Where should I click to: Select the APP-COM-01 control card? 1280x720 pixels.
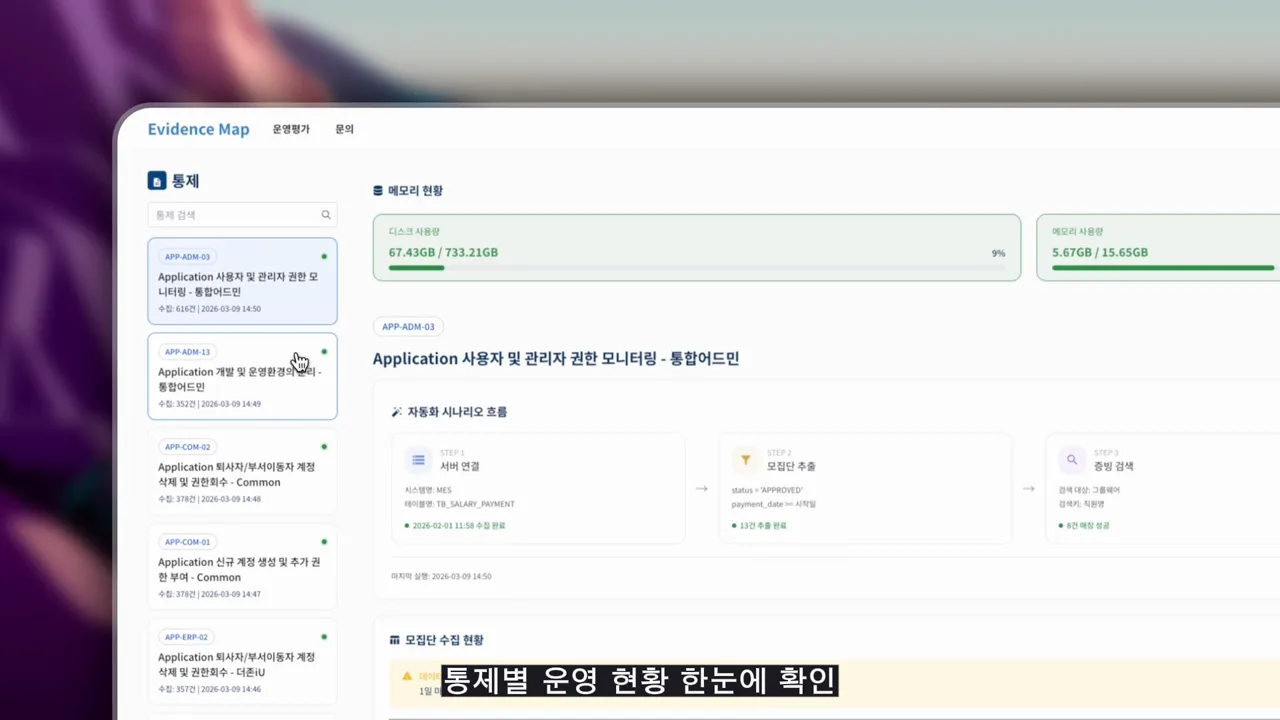pyautogui.click(x=242, y=566)
